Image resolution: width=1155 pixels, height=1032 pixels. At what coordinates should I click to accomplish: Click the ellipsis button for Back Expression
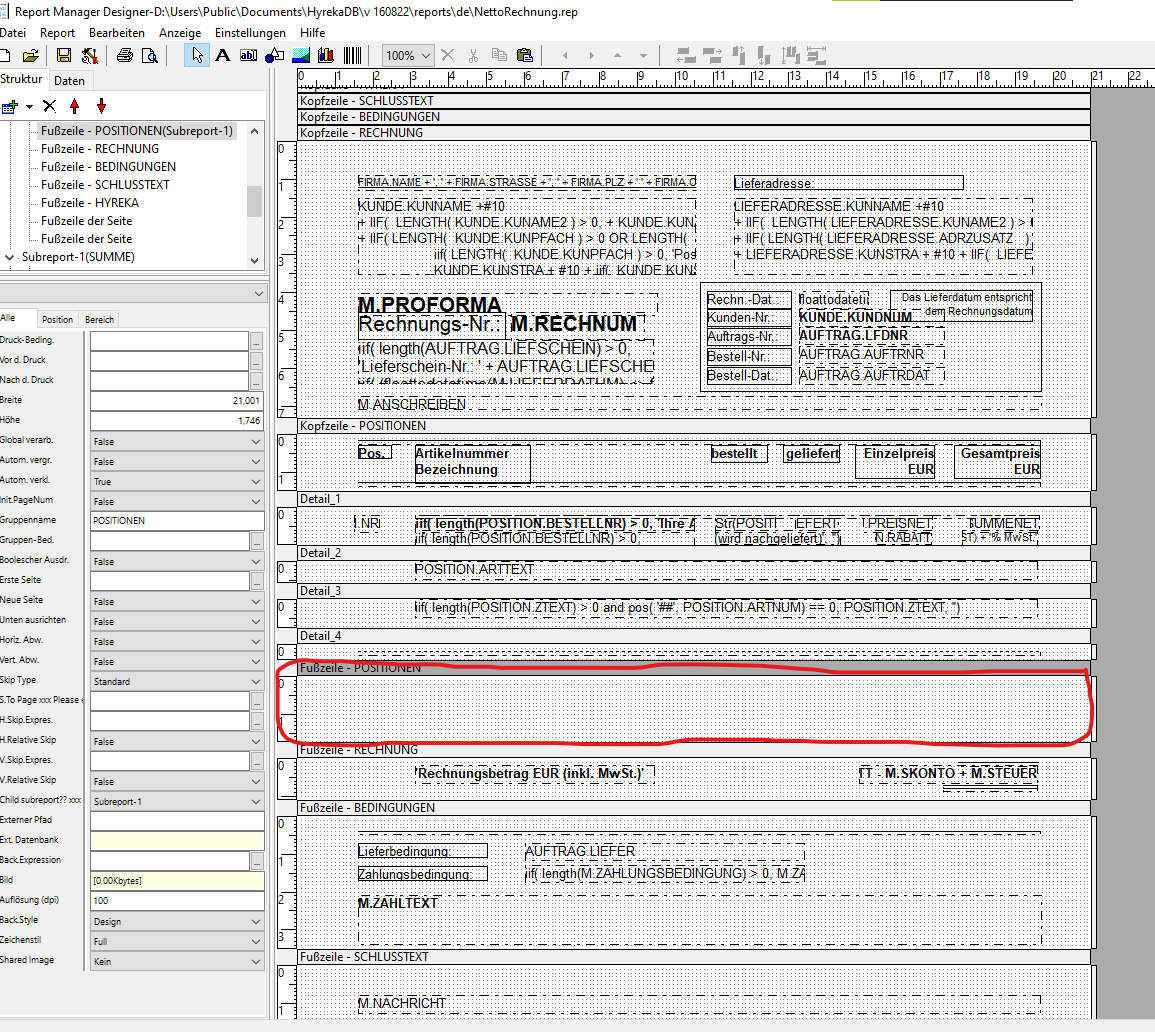[256, 861]
